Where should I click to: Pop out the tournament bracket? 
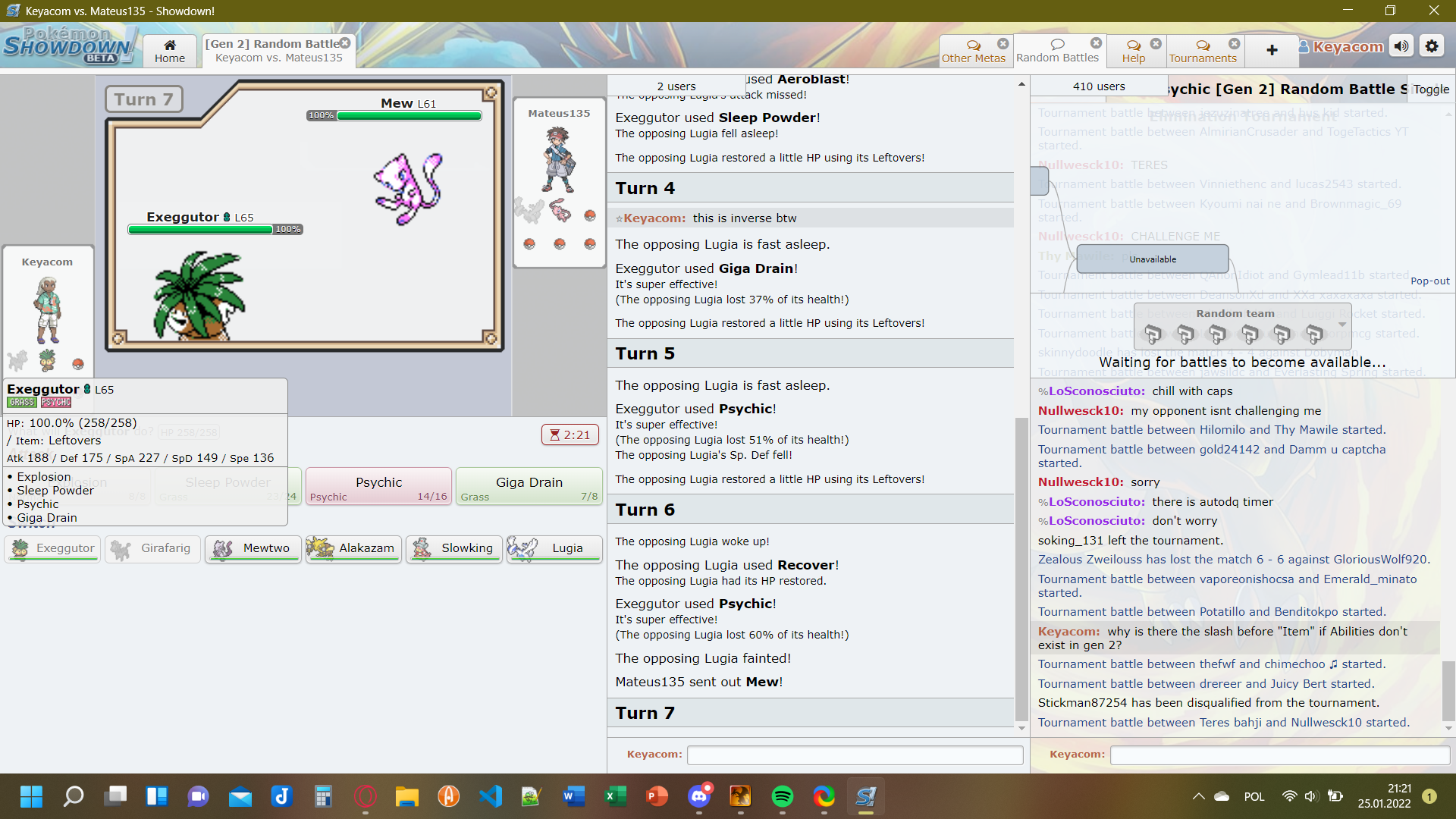(1429, 281)
